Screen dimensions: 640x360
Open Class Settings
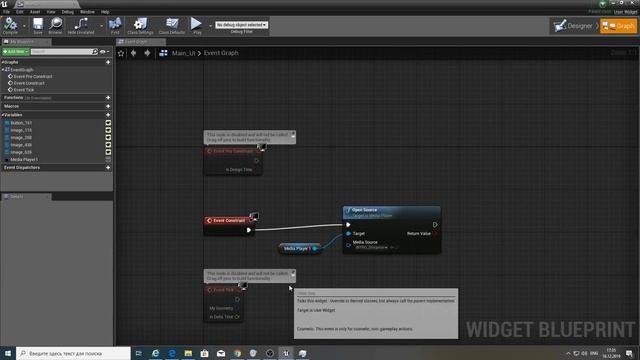tap(140, 26)
